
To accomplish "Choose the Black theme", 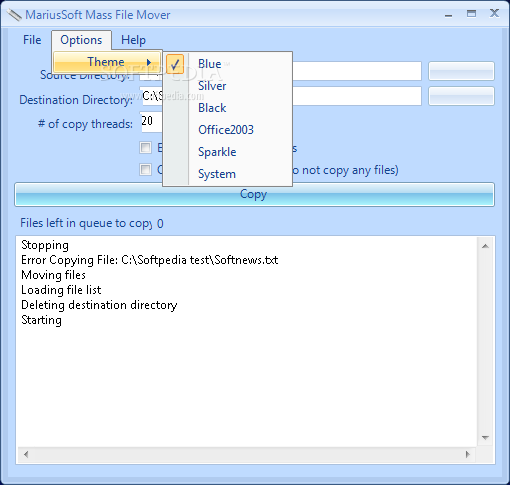I will pos(228,108).
